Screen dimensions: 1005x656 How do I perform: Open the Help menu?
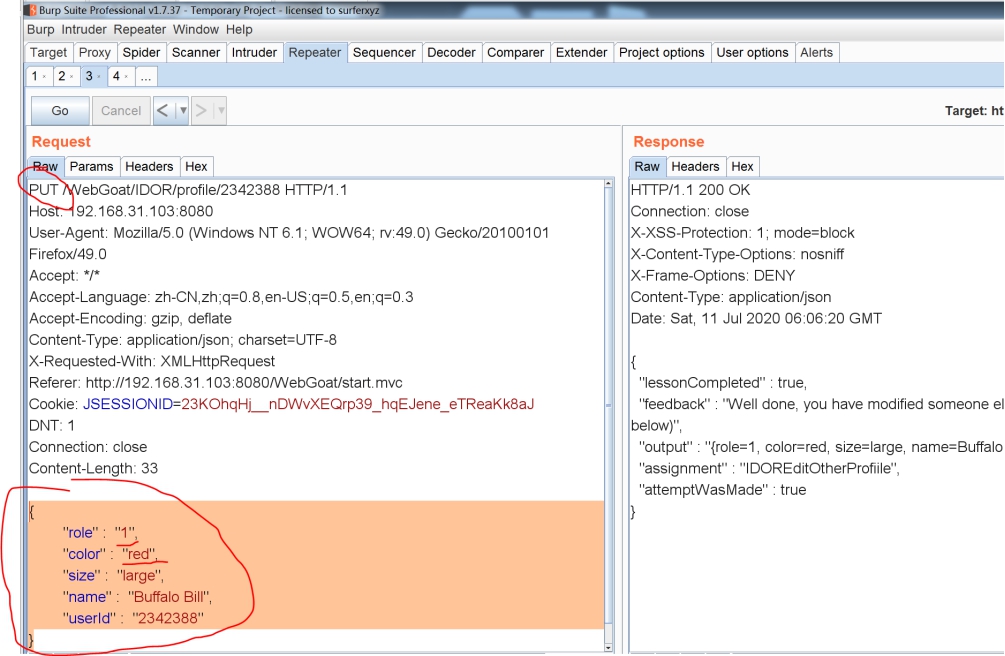pyautogui.click(x=239, y=29)
